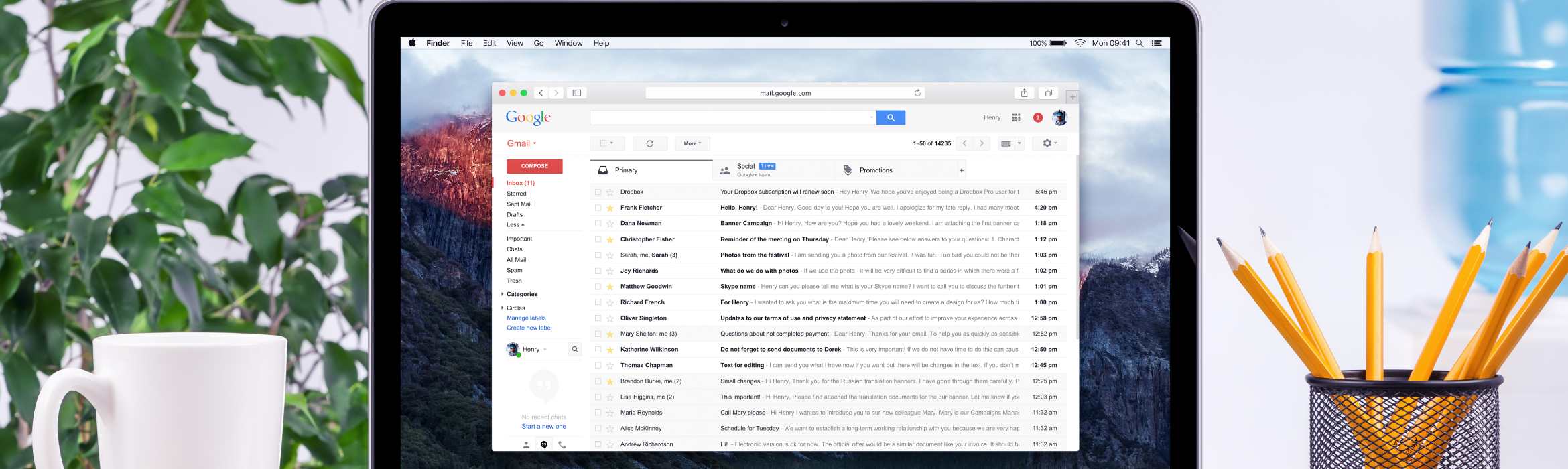Check the Christopher Fisher email
Viewport: 1568px width, 469px height.
[598, 239]
